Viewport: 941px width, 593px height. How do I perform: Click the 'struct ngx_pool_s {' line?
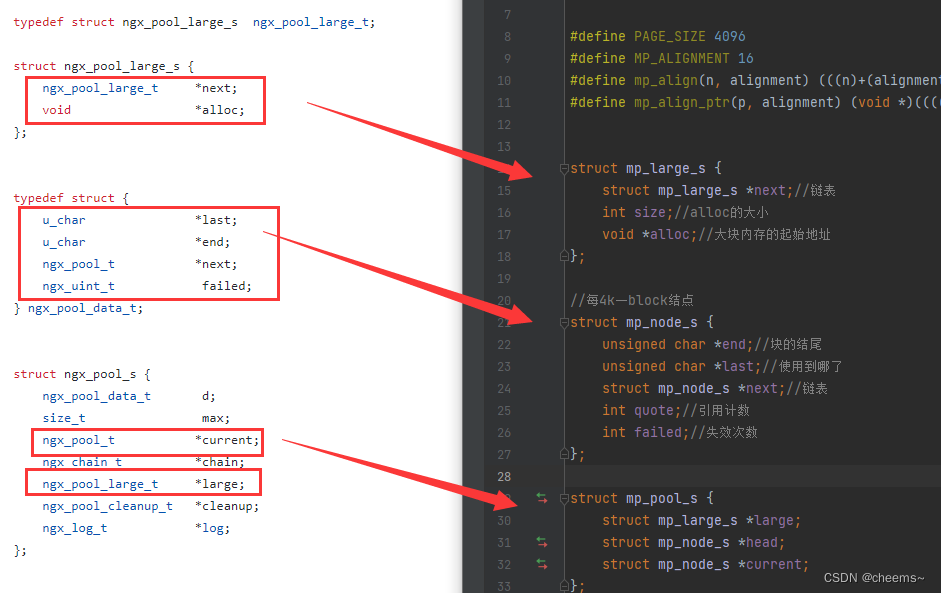click(82, 375)
